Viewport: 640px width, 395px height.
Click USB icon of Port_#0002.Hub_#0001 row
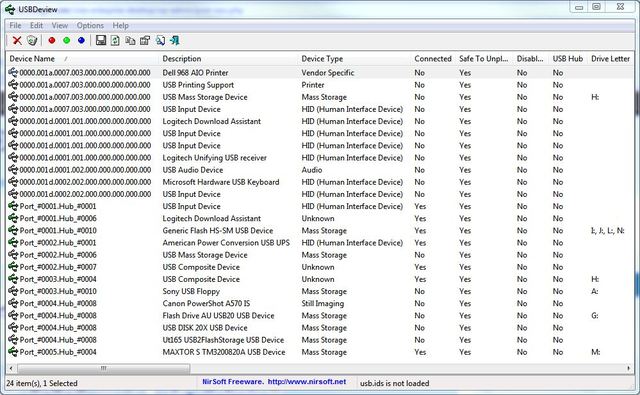[13, 243]
